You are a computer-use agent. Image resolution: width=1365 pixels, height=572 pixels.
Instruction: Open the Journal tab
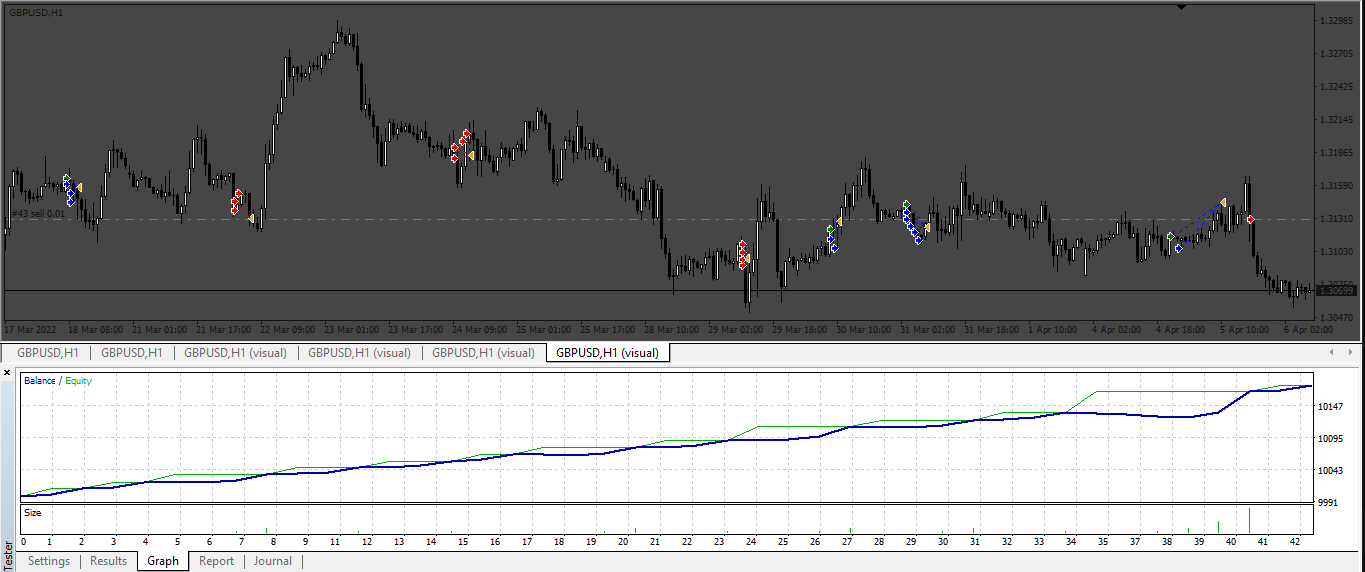[272, 561]
